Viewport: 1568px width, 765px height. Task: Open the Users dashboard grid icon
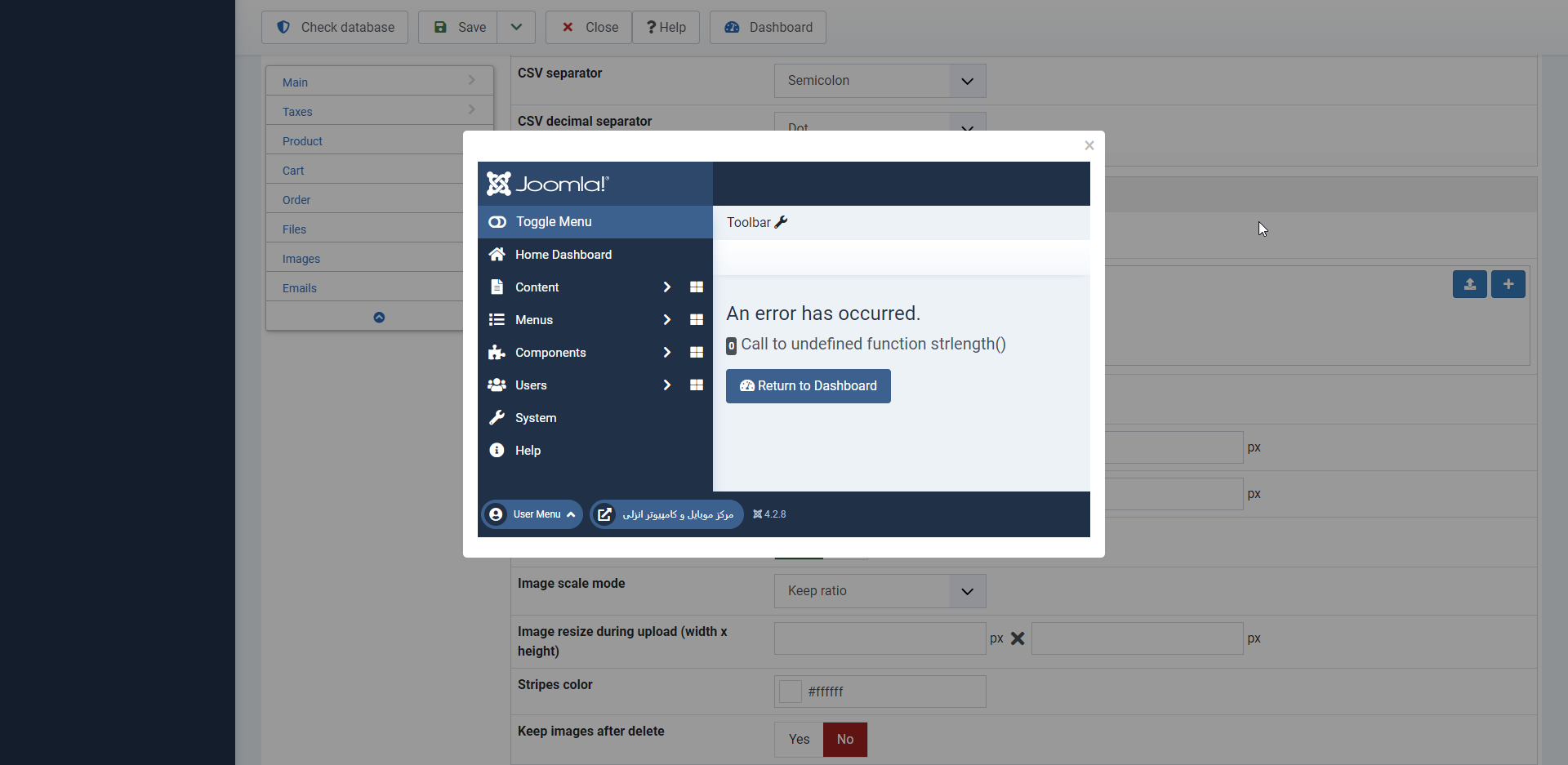tap(697, 385)
